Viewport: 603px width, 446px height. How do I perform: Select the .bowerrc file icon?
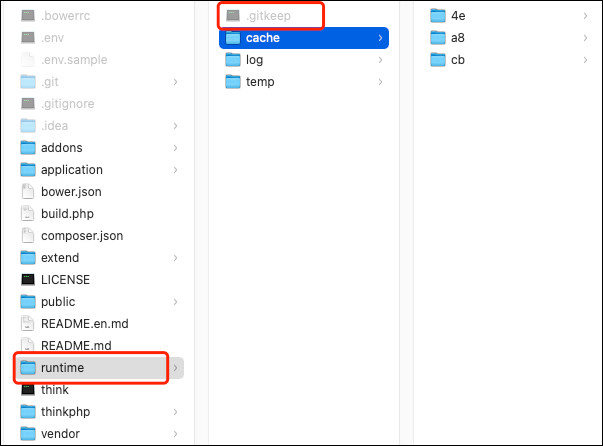(x=28, y=16)
